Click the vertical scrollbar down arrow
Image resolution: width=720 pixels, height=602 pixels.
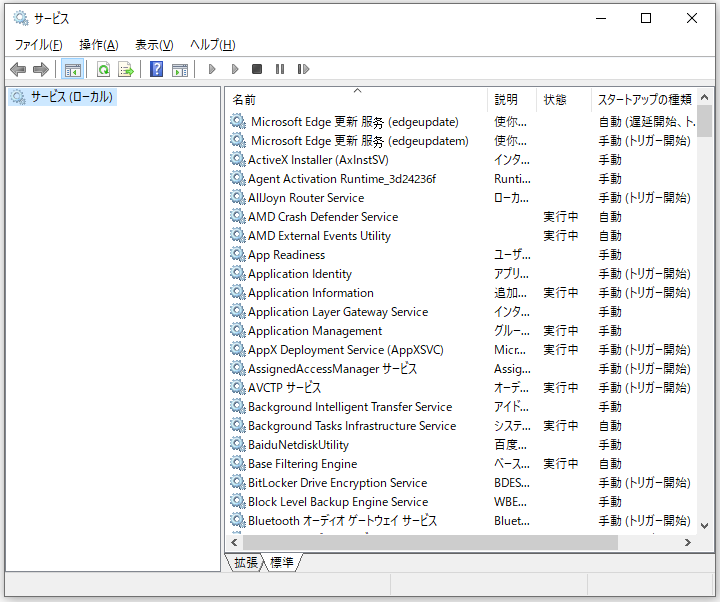(704, 525)
